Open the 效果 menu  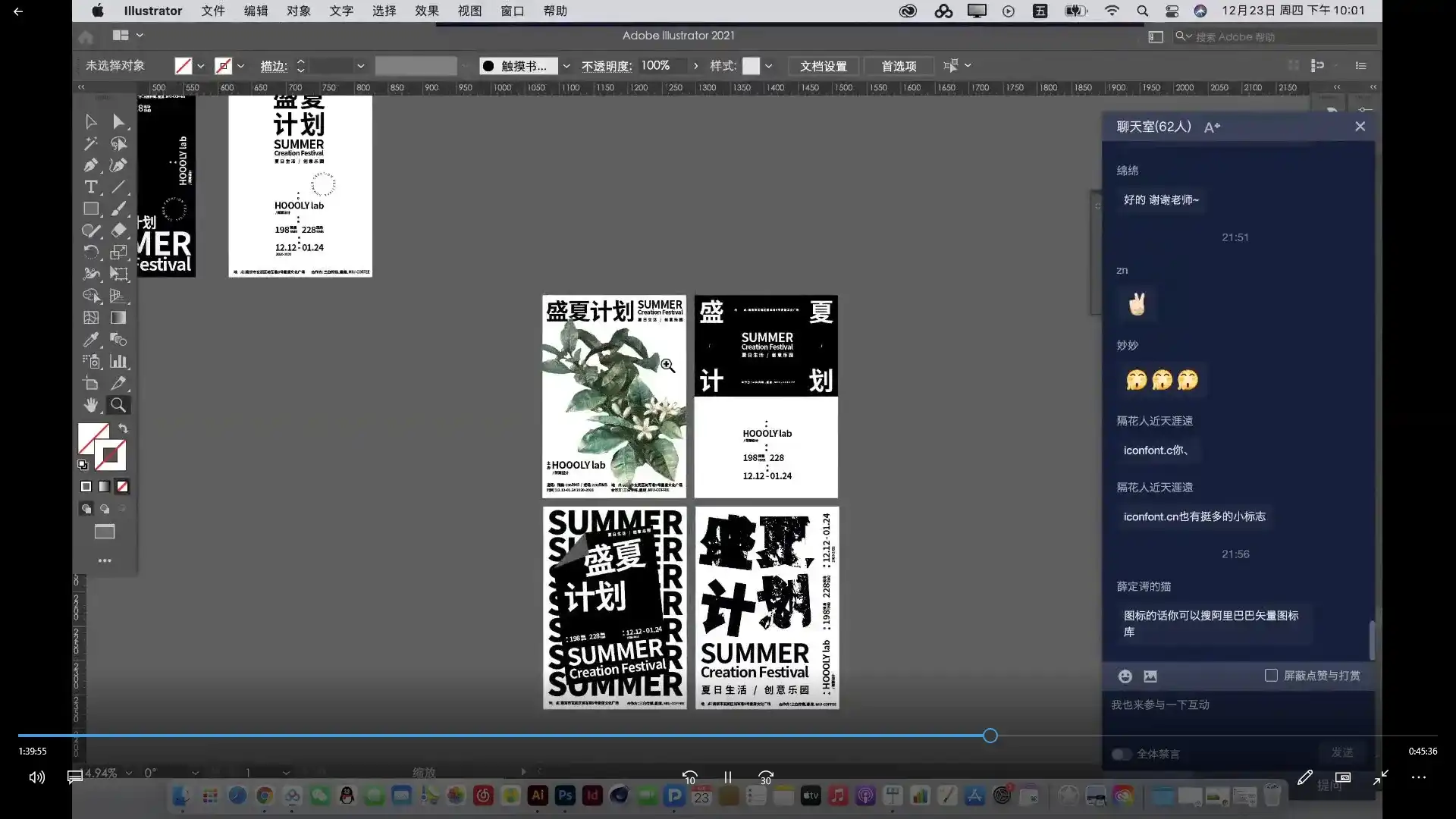[427, 11]
